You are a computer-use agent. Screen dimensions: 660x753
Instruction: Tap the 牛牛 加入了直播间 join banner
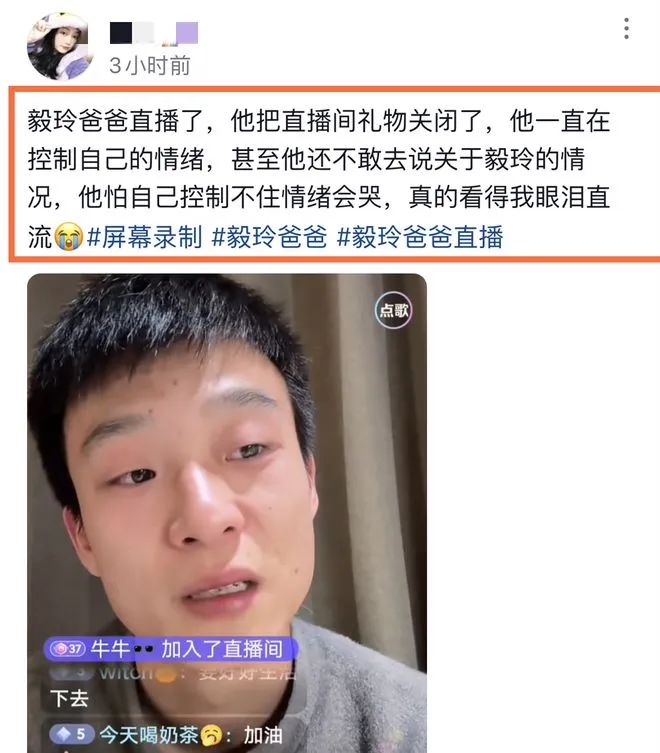click(171, 649)
